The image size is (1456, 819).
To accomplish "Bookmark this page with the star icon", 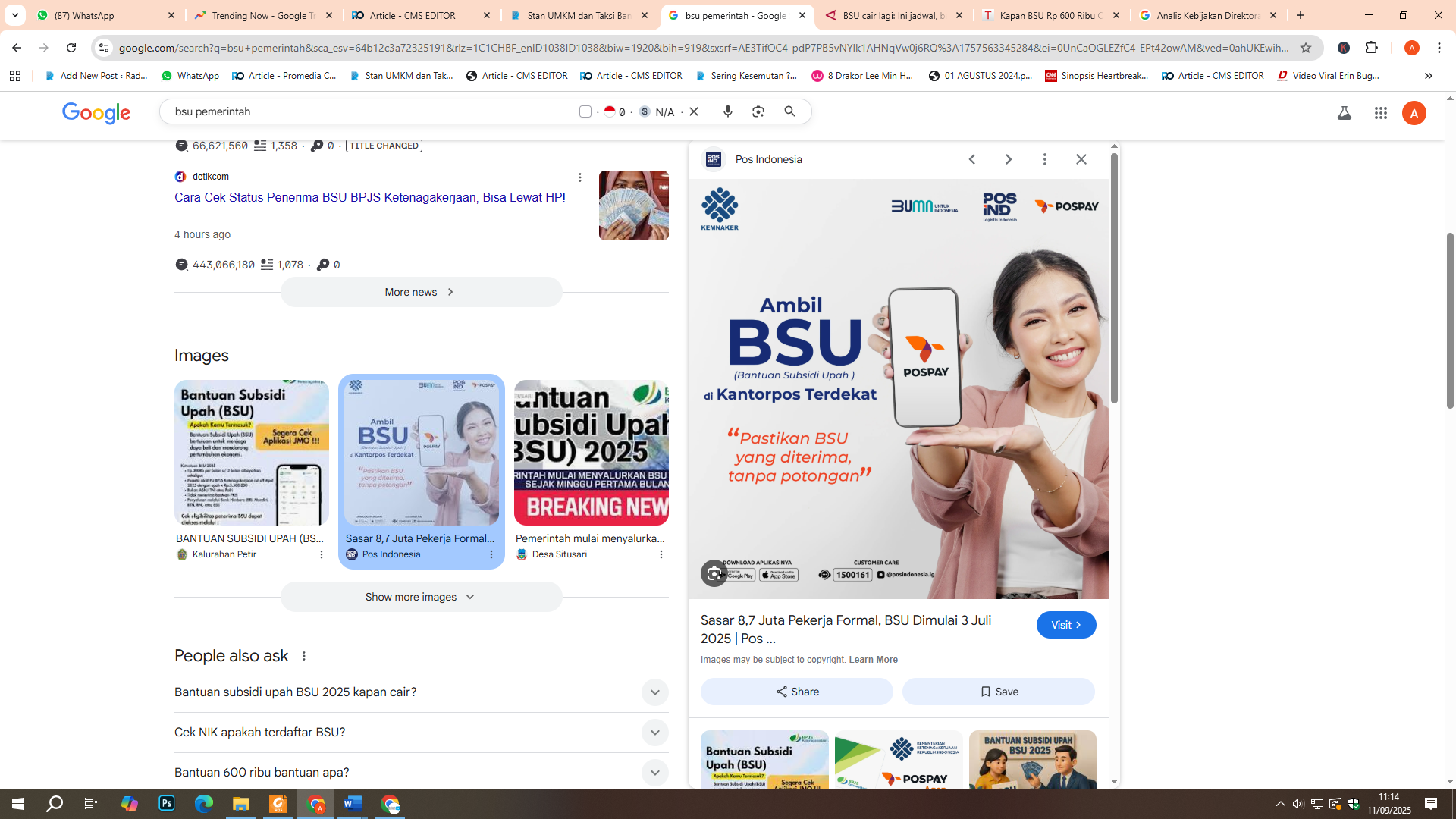I will tap(1306, 48).
